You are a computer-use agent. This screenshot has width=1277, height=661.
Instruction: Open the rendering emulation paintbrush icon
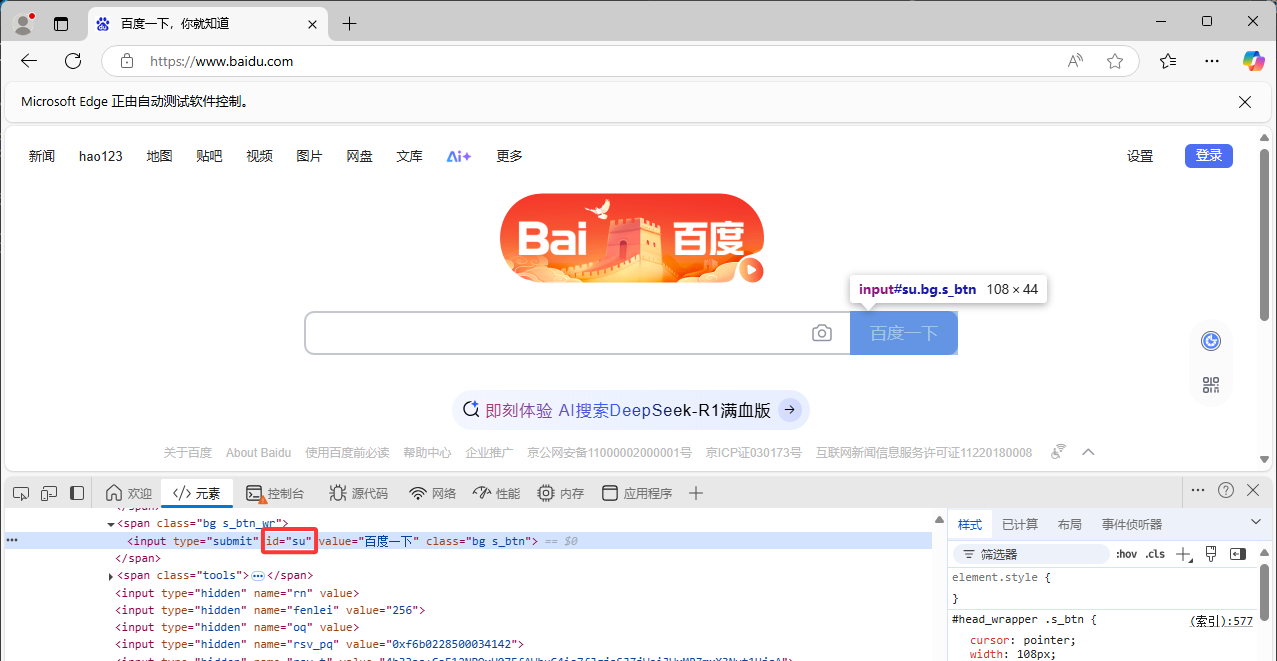[1211, 554]
